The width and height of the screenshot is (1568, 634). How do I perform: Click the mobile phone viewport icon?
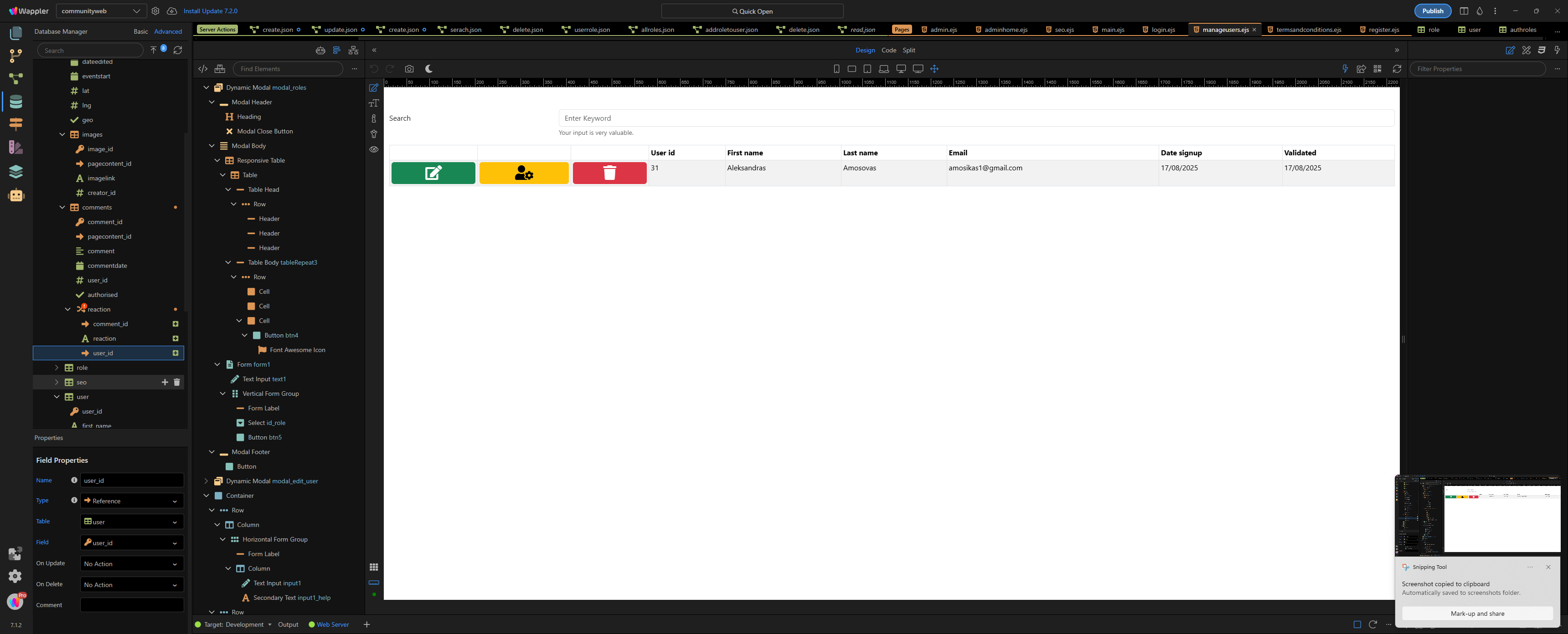tap(836, 69)
